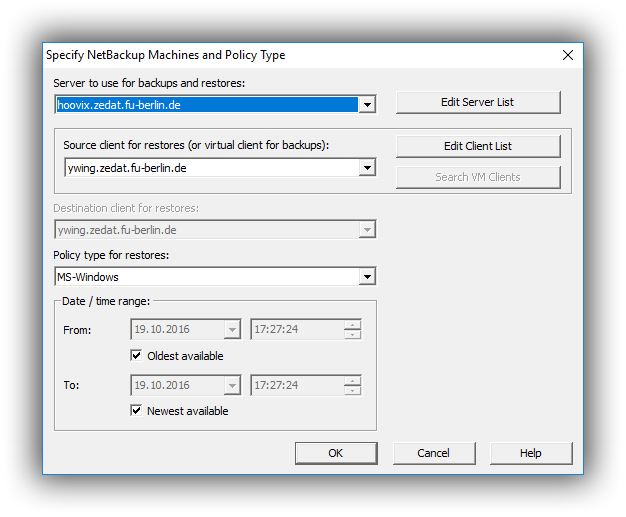The width and height of the screenshot is (626, 517).
Task: Open the backup server dropdown arrow
Action: pos(367,105)
